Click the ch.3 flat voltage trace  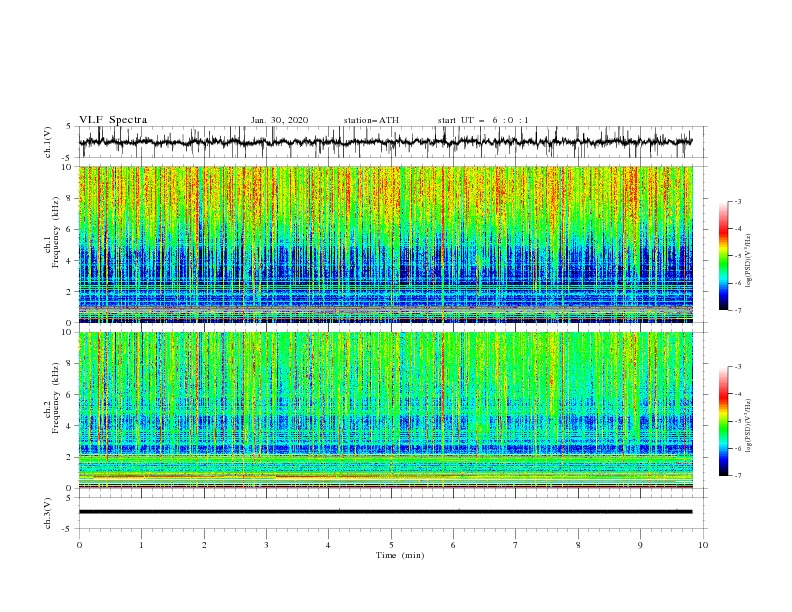385,512
